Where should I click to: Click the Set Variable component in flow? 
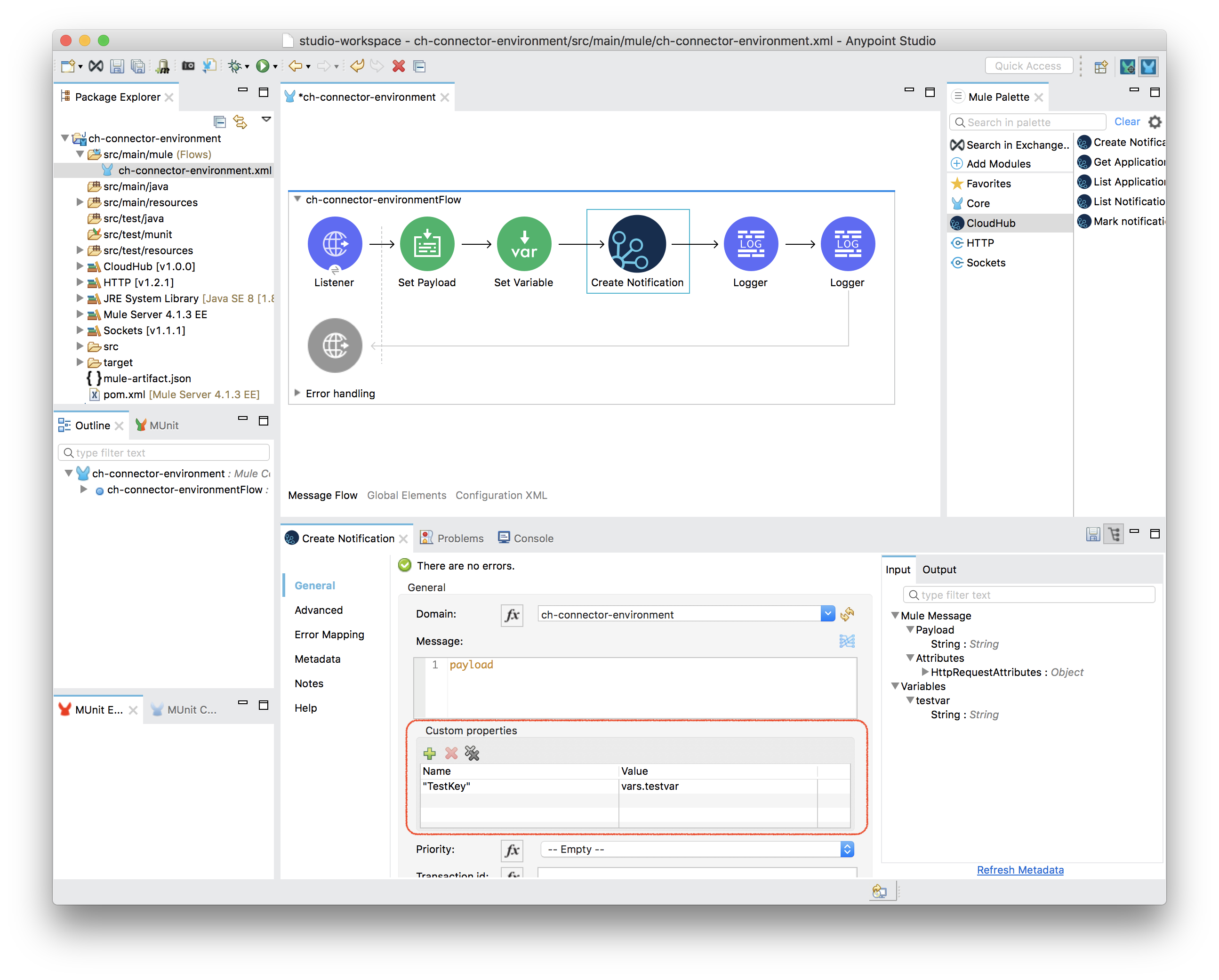point(523,244)
